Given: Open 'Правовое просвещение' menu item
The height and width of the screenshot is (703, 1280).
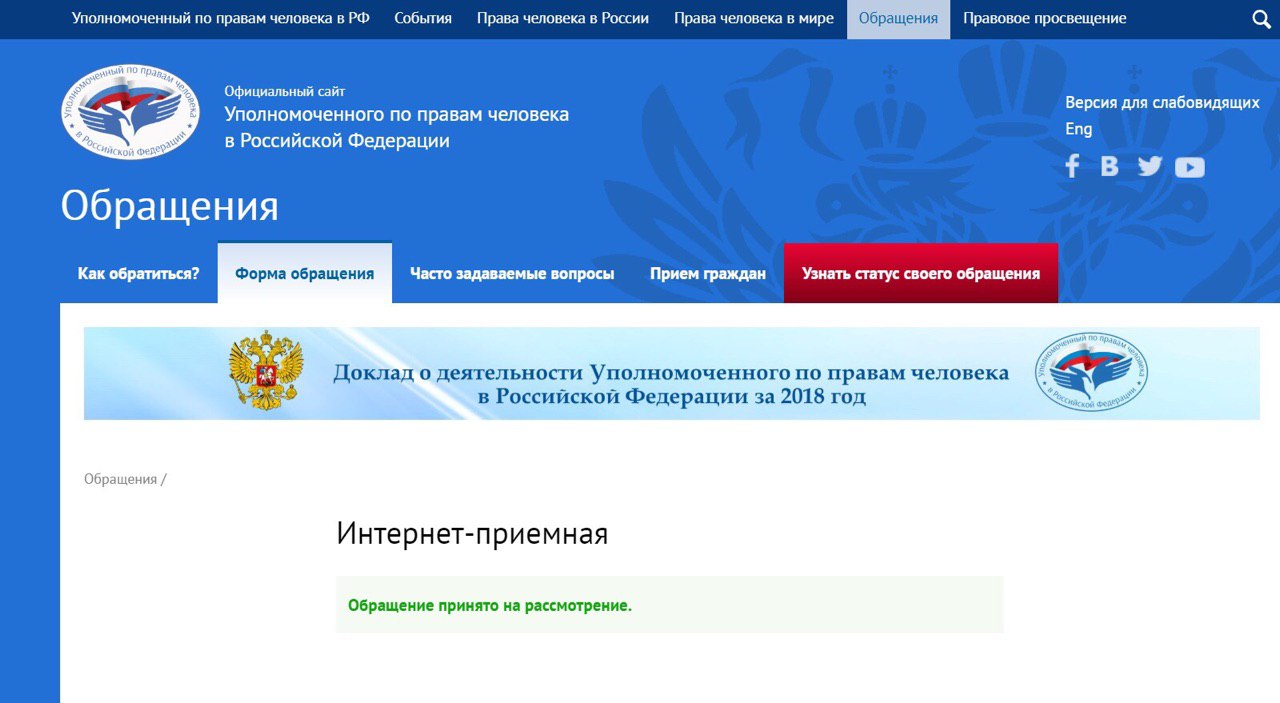Looking at the screenshot, I should point(1045,19).
